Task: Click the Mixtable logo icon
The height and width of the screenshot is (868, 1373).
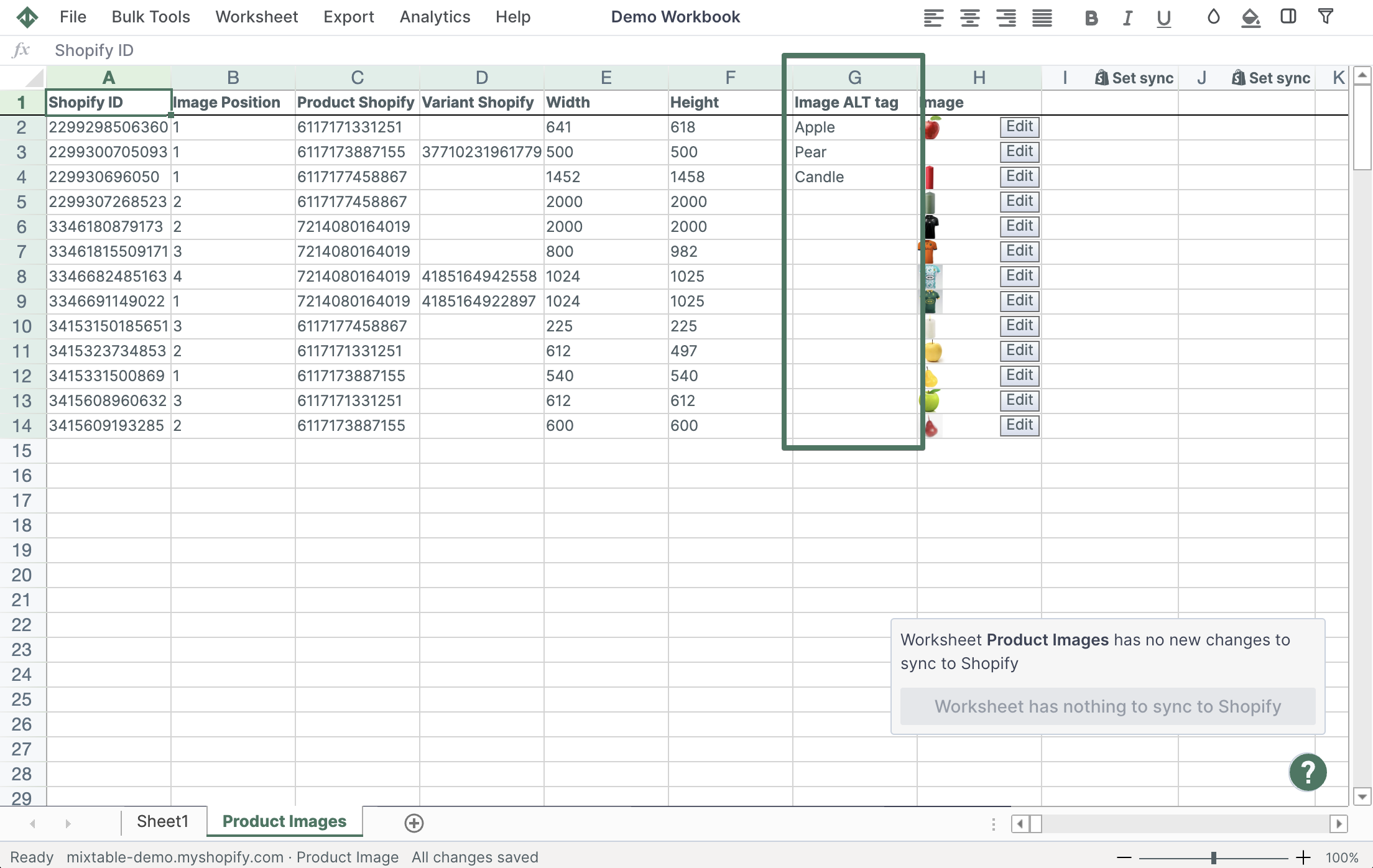Action: [x=27, y=17]
